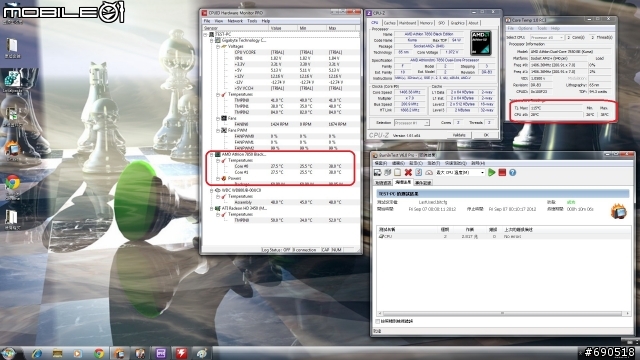Screen dimensions: 640x360
Task: Click the purple CPU-Z taskbar icon
Action: pyautogui.click(x=161, y=353)
